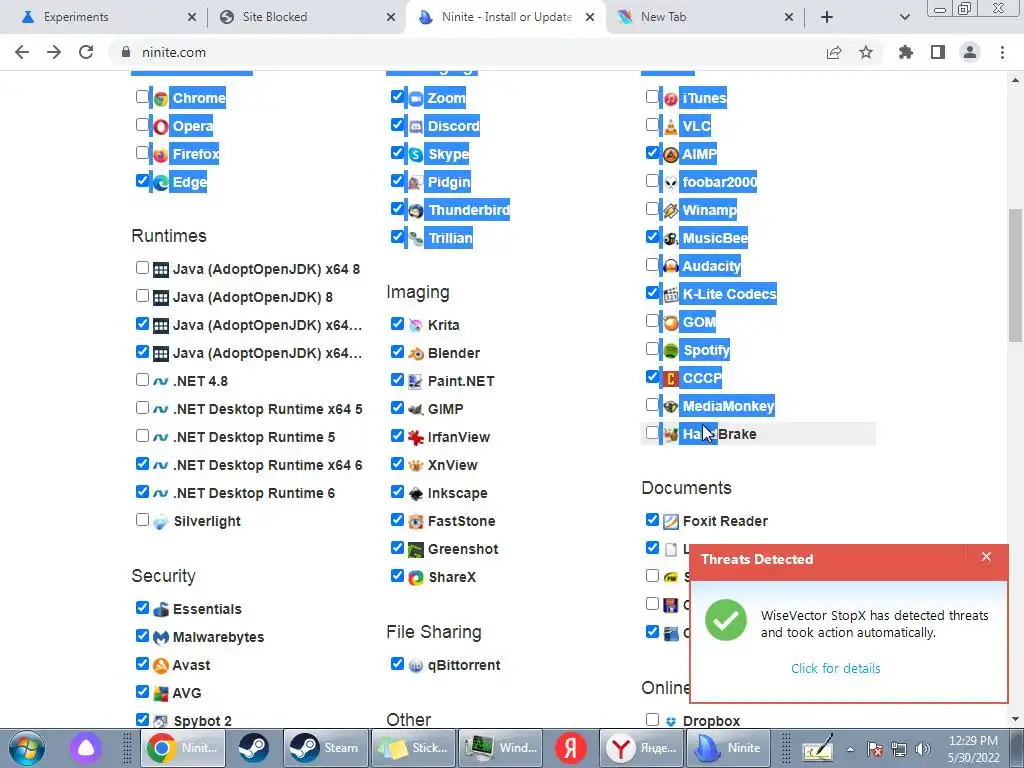Check the Silverlight checkbox
1024x768 pixels.
pyautogui.click(x=142, y=520)
